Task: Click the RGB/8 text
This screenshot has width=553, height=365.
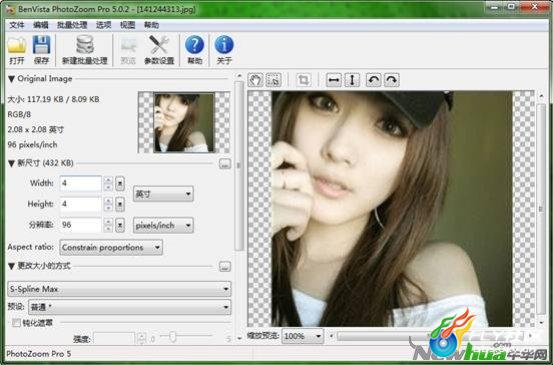Action: coord(19,114)
